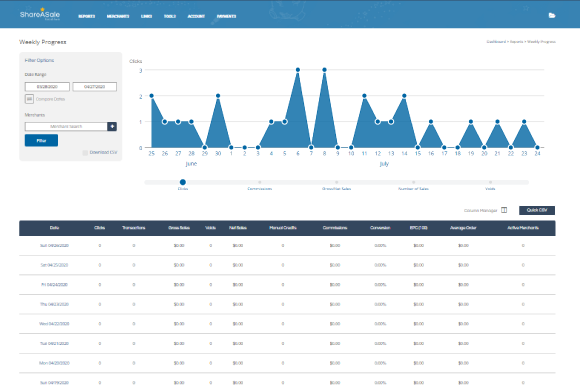The width and height of the screenshot is (580, 390).
Task: Sort by the Conversion column header
Action: coord(380,228)
